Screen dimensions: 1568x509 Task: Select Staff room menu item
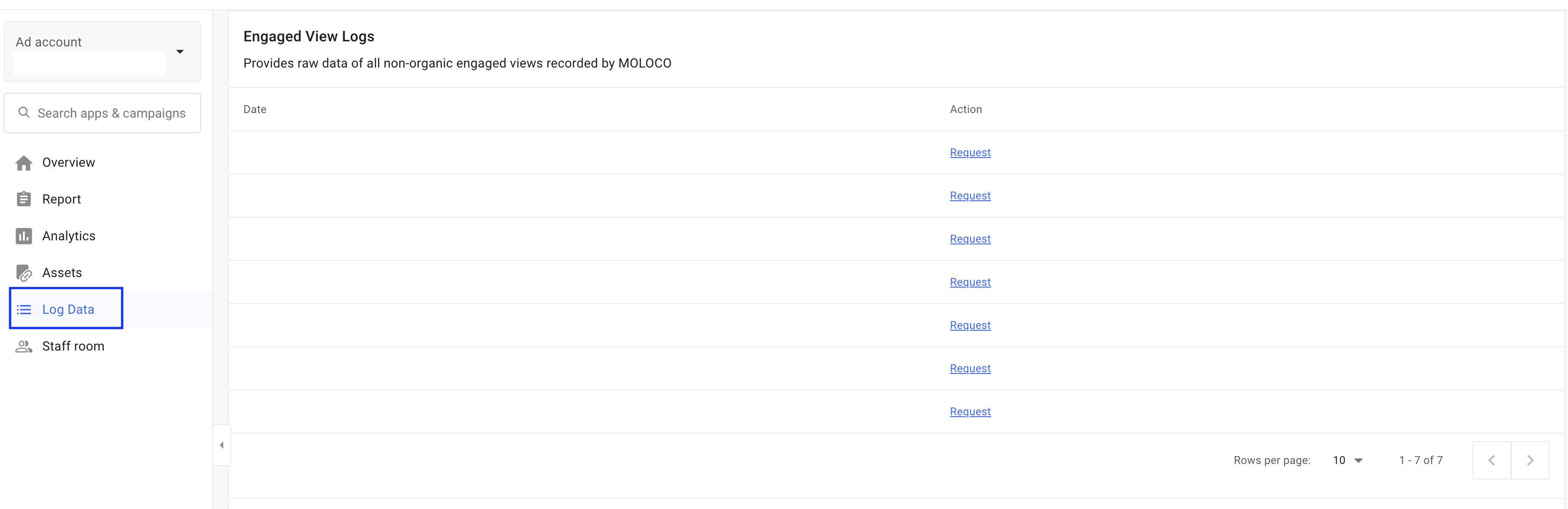point(73,346)
